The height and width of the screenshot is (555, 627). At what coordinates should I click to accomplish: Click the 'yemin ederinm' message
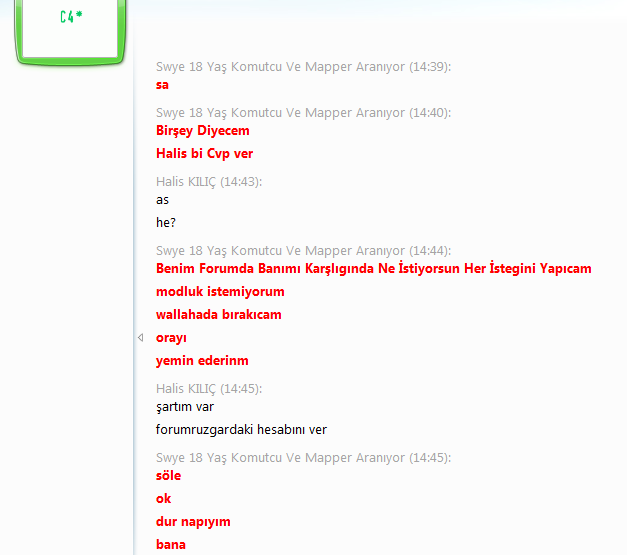(202, 361)
